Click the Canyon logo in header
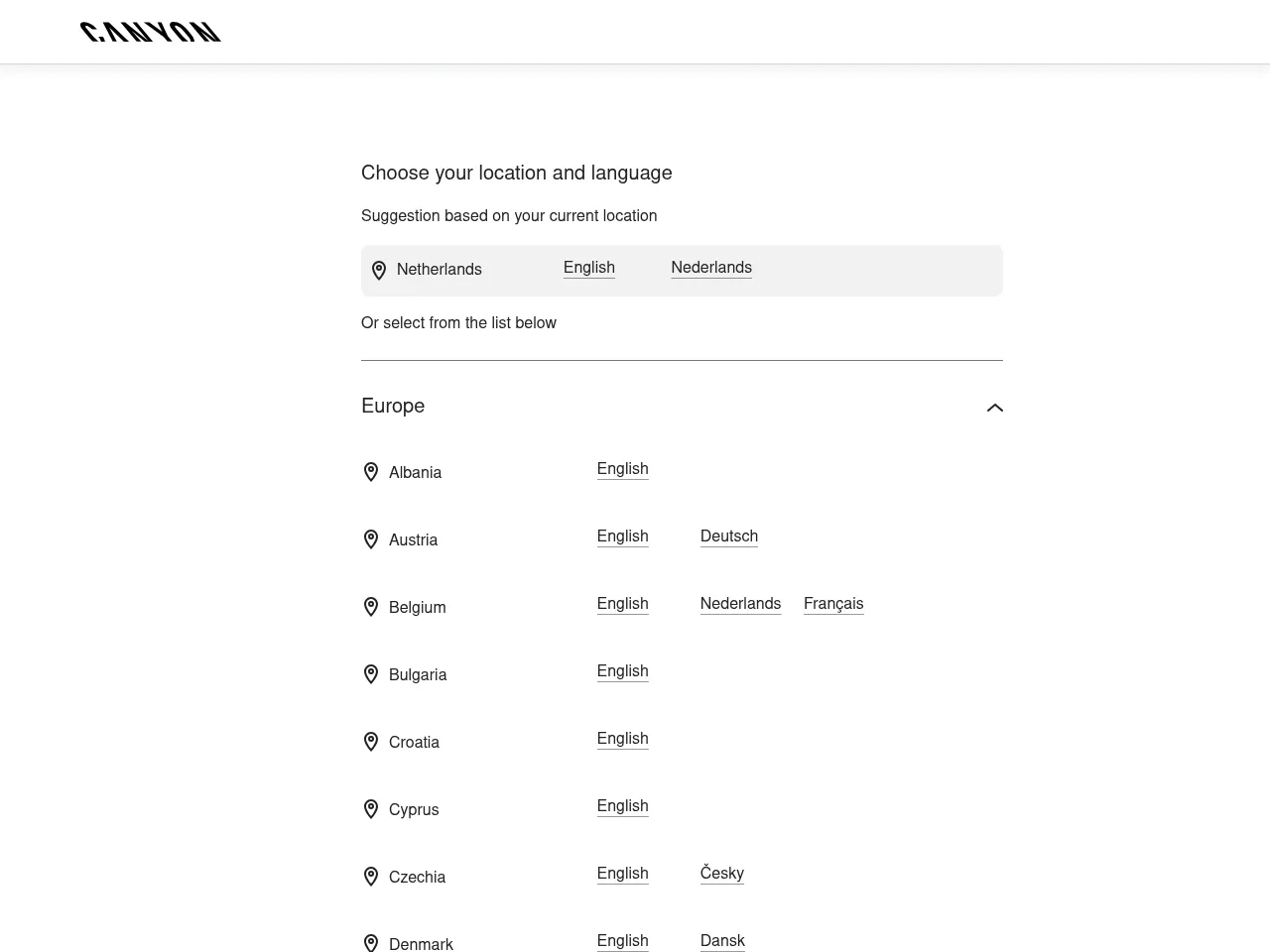This screenshot has height=952, width=1270. (x=151, y=32)
